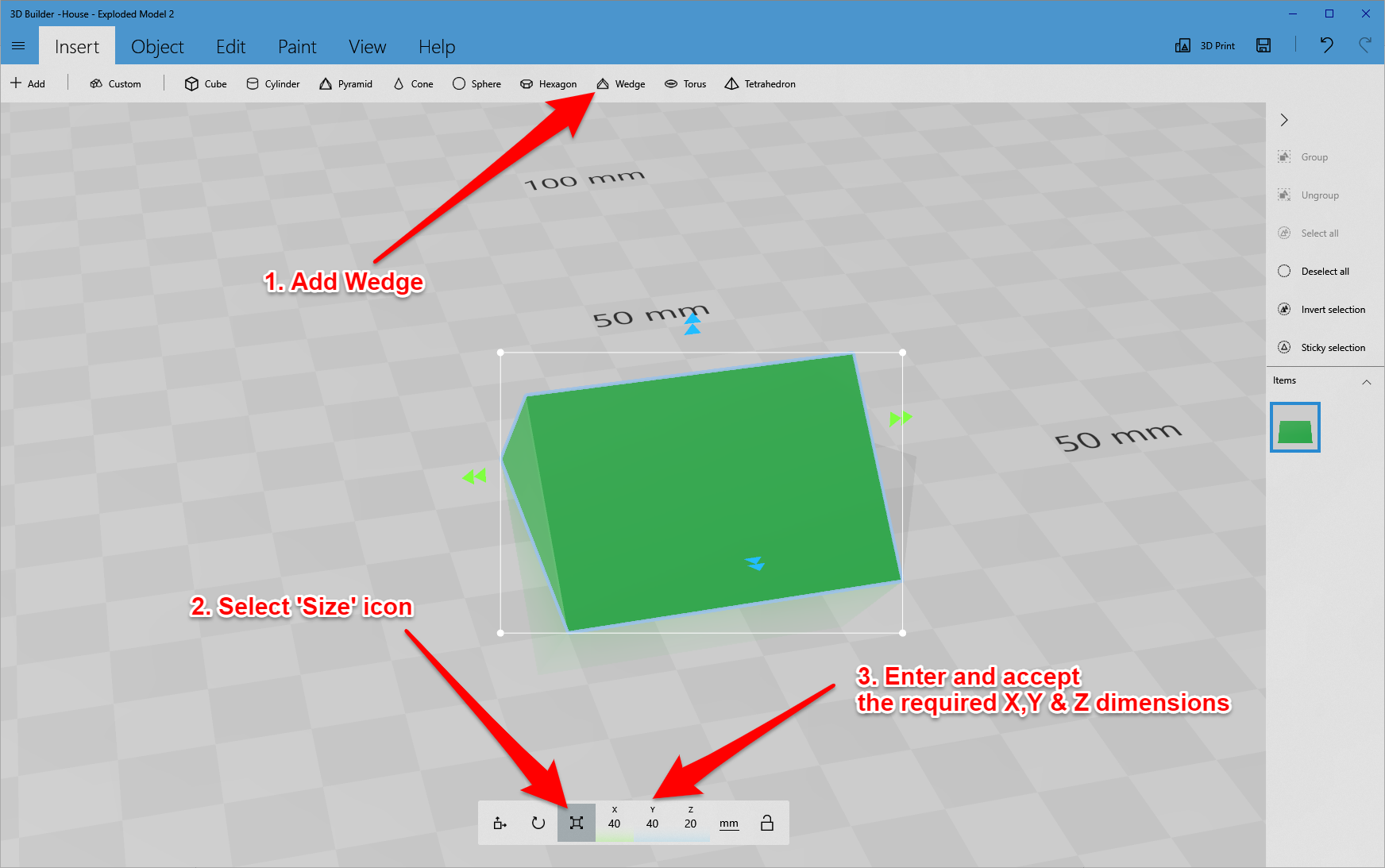Click the blue elevation handle on wedge
This screenshot has height=868, width=1385.
click(754, 563)
